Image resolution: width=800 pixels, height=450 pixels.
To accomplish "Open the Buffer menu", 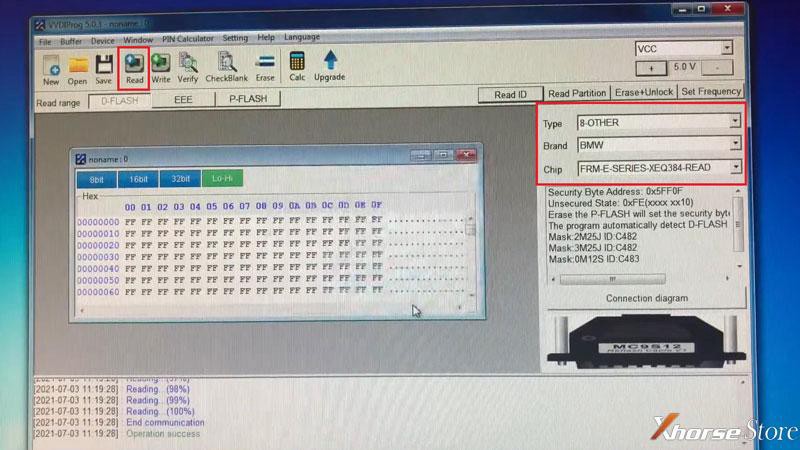I will point(71,41).
